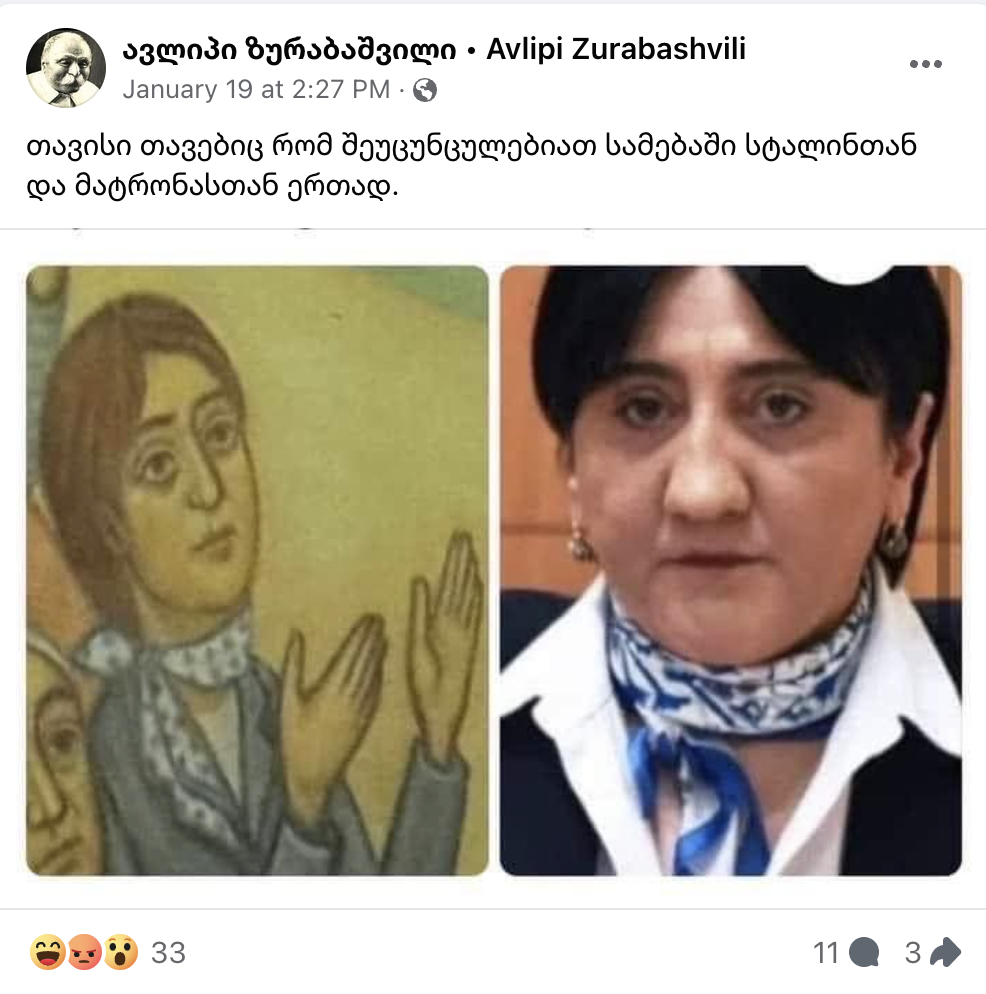Viewport: 986px width, 994px height.
Task: Click the Georgian-script page name ავლიპი ზურაბაშვილი
Action: [x=289, y=49]
